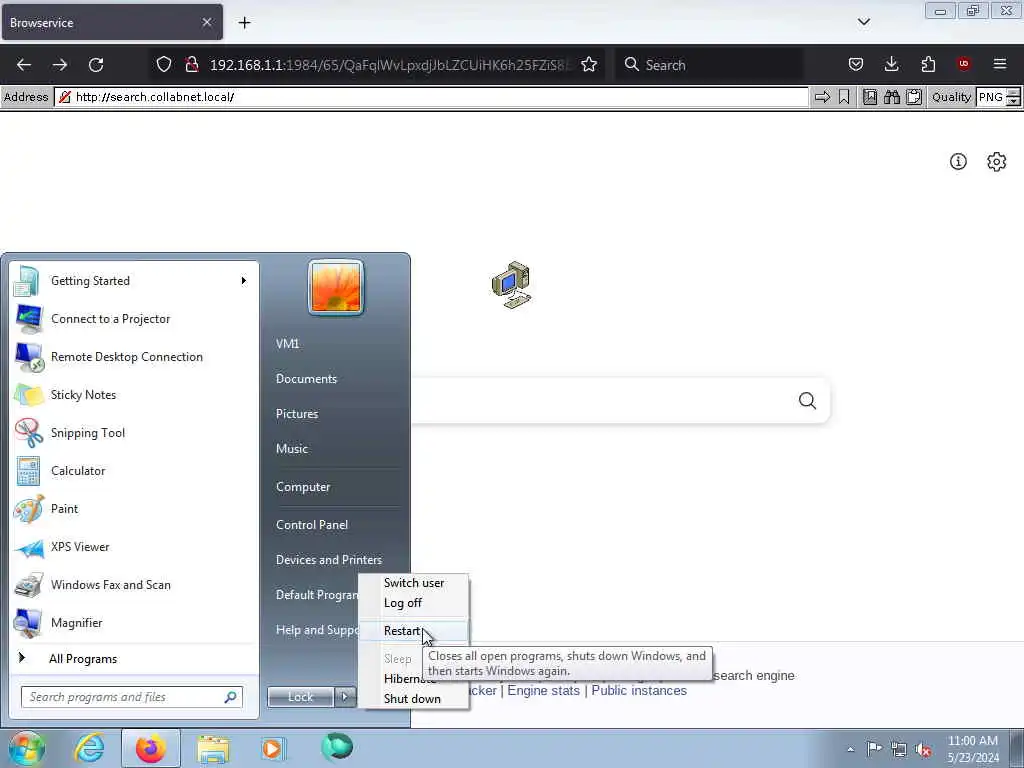This screenshot has width=1024, height=768.
Task: Launch the Snipping Tool
Action: [x=135, y=433]
